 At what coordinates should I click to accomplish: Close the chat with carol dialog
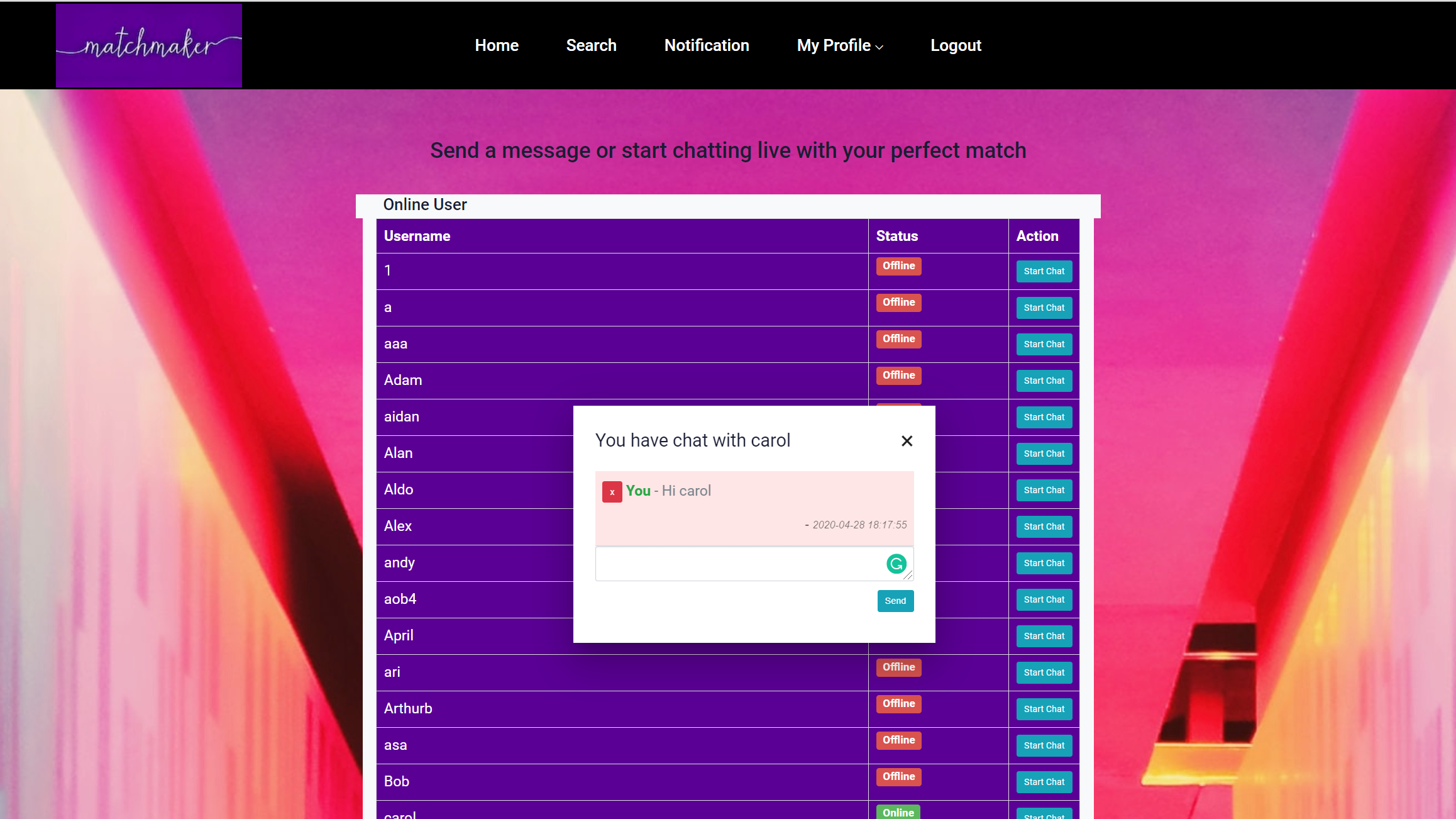pos(907,441)
